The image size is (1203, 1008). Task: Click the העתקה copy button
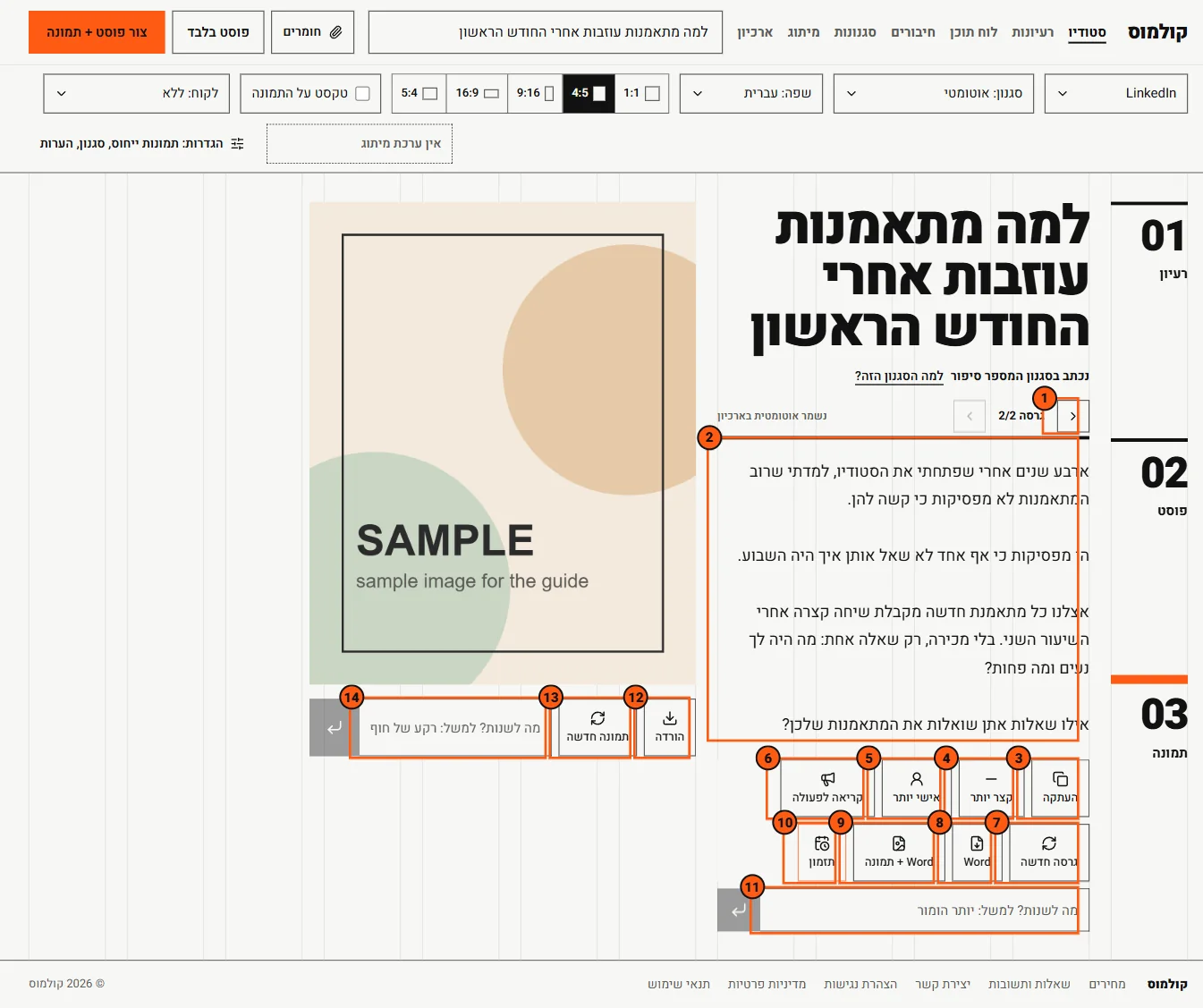point(1060,787)
